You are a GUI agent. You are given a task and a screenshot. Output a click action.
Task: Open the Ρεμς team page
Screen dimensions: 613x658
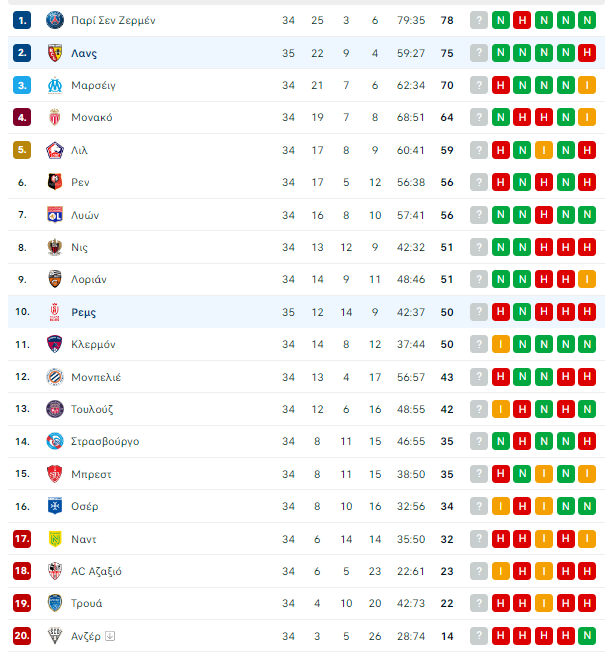[83, 312]
